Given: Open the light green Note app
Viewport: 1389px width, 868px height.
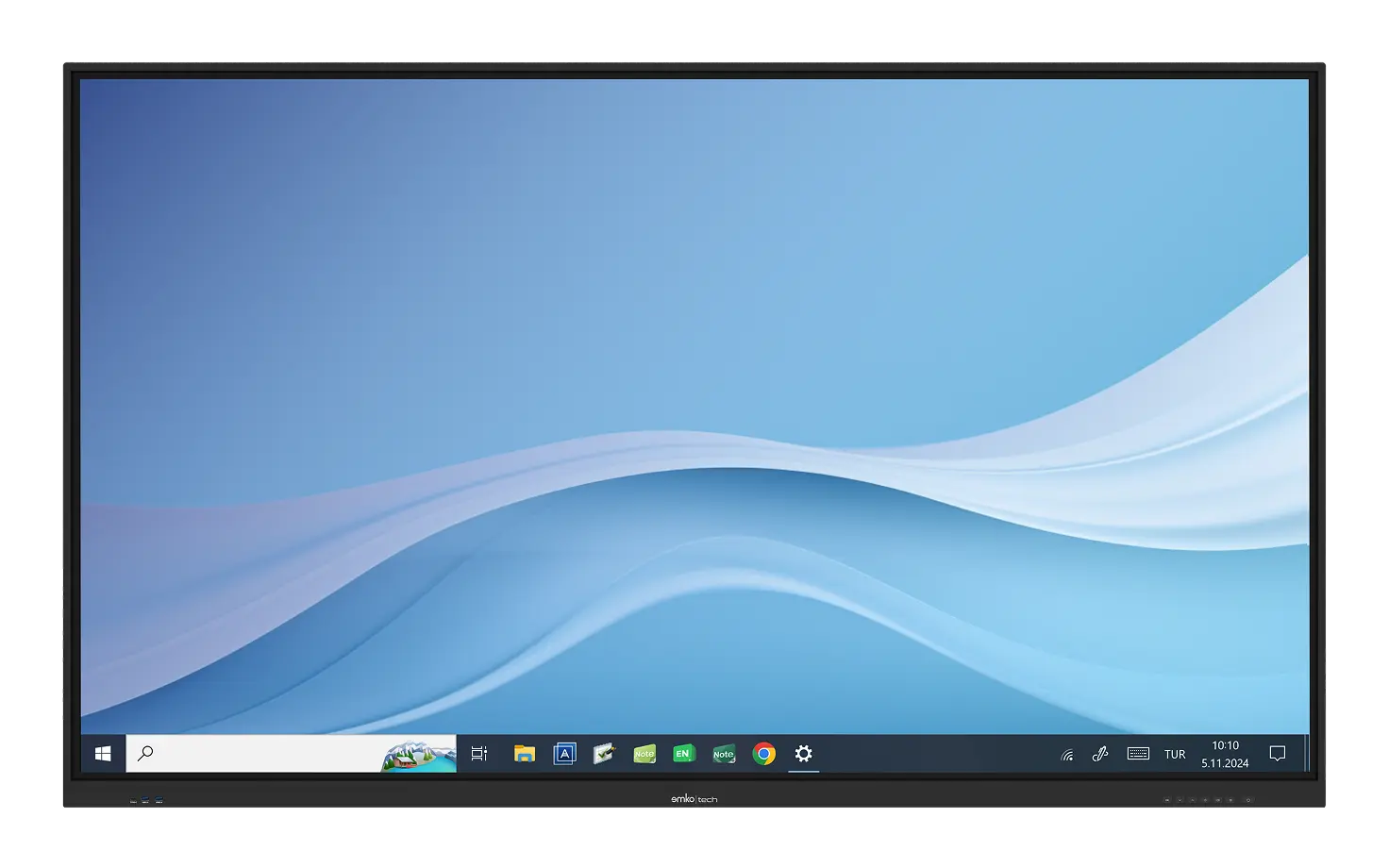Looking at the screenshot, I should pos(644,754).
